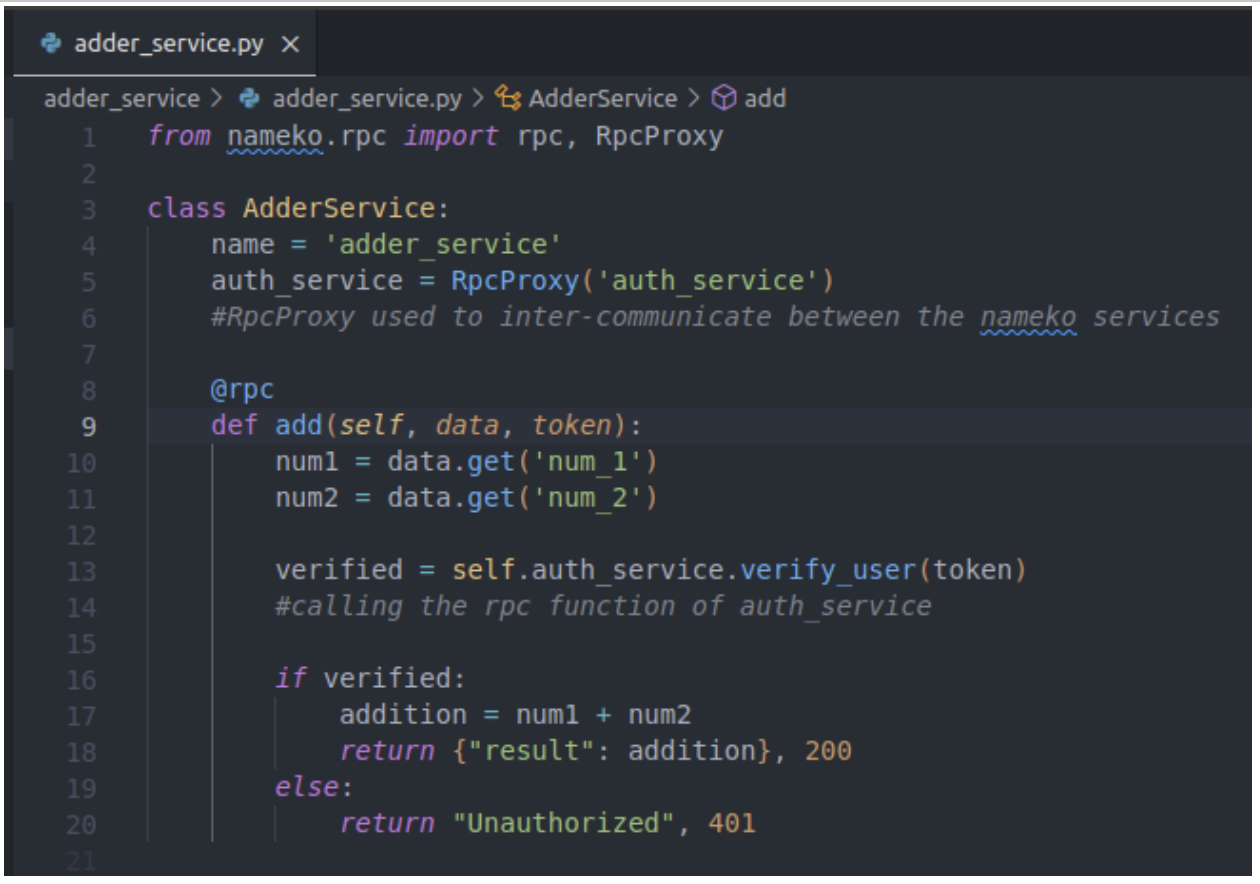Click RpcProxy in the import statement
Viewport: 1260px width, 884px height.
(659, 137)
